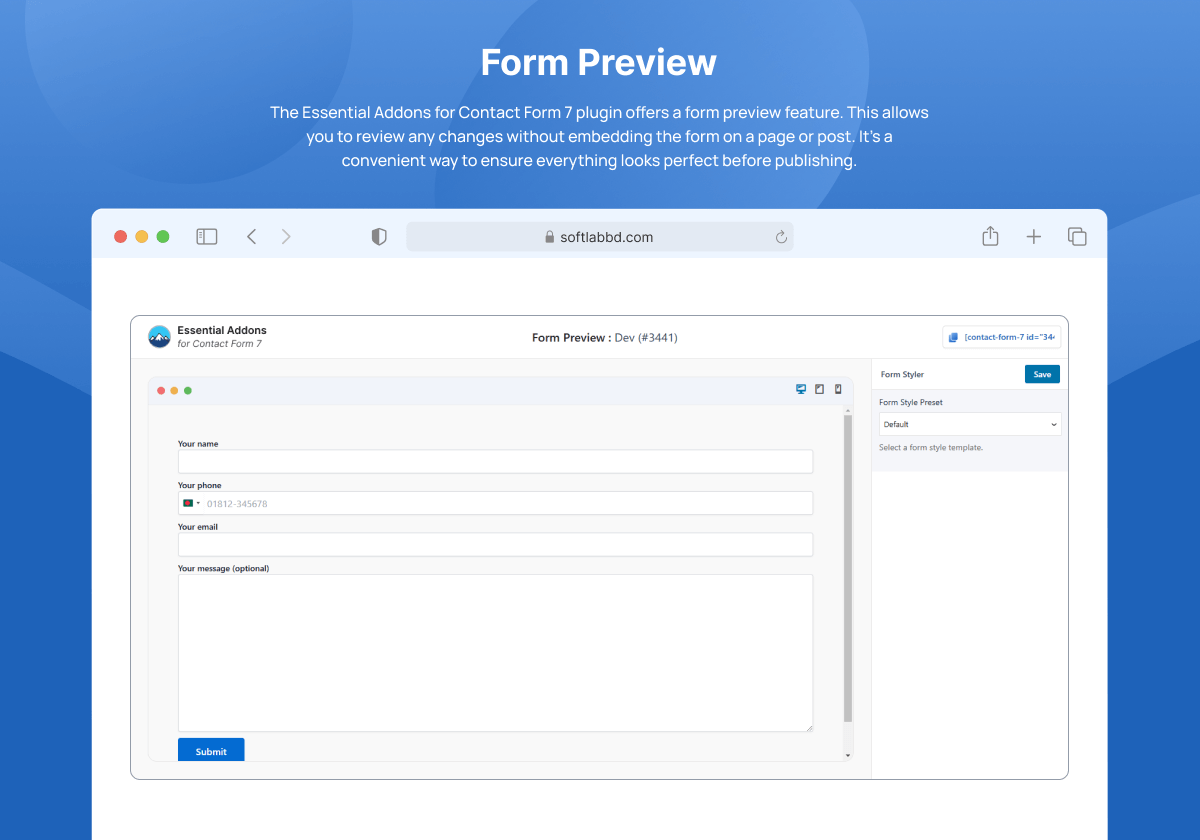Screen dimensions: 1200x840
Task: Click the softlabbd.com address bar
Action: [x=600, y=237]
